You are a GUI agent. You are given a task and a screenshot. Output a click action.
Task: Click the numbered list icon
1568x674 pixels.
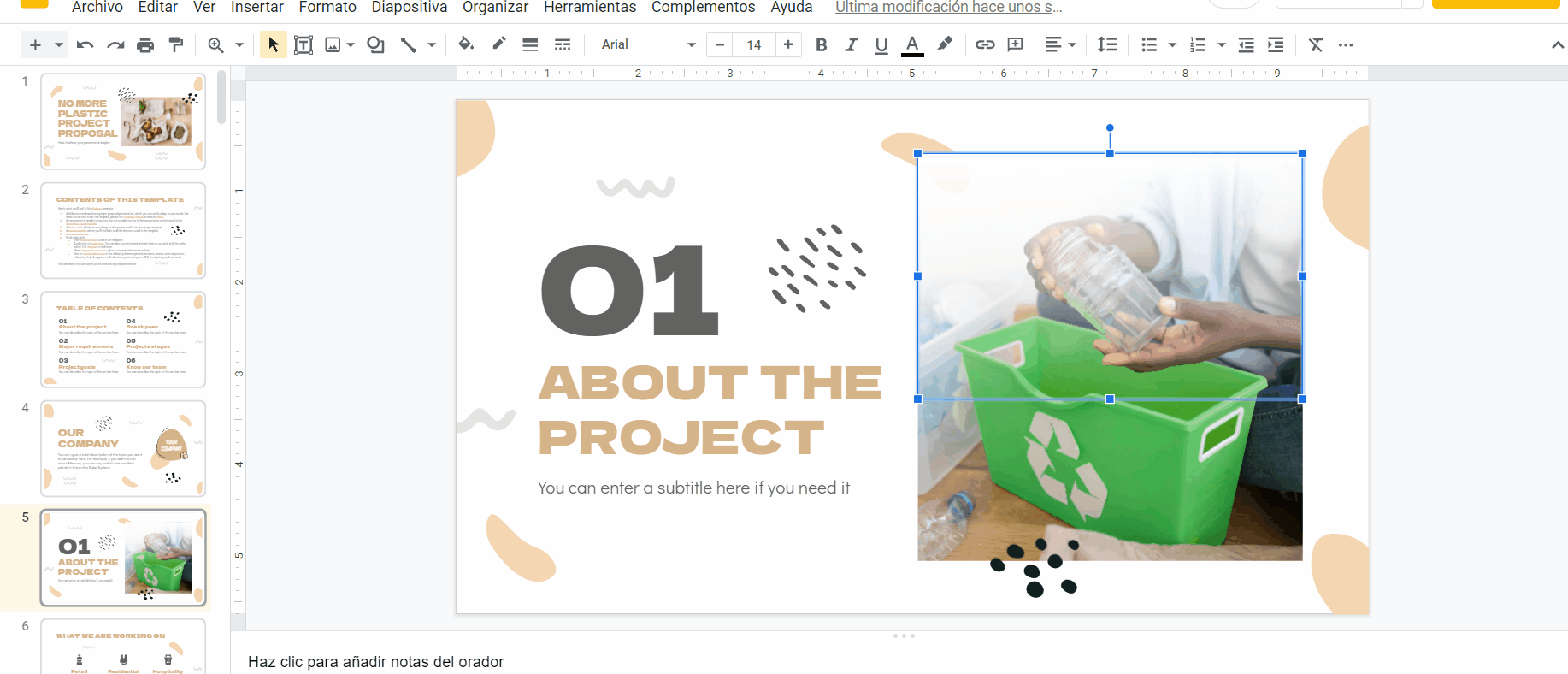pyautogui.click(x=1198, y=44)
